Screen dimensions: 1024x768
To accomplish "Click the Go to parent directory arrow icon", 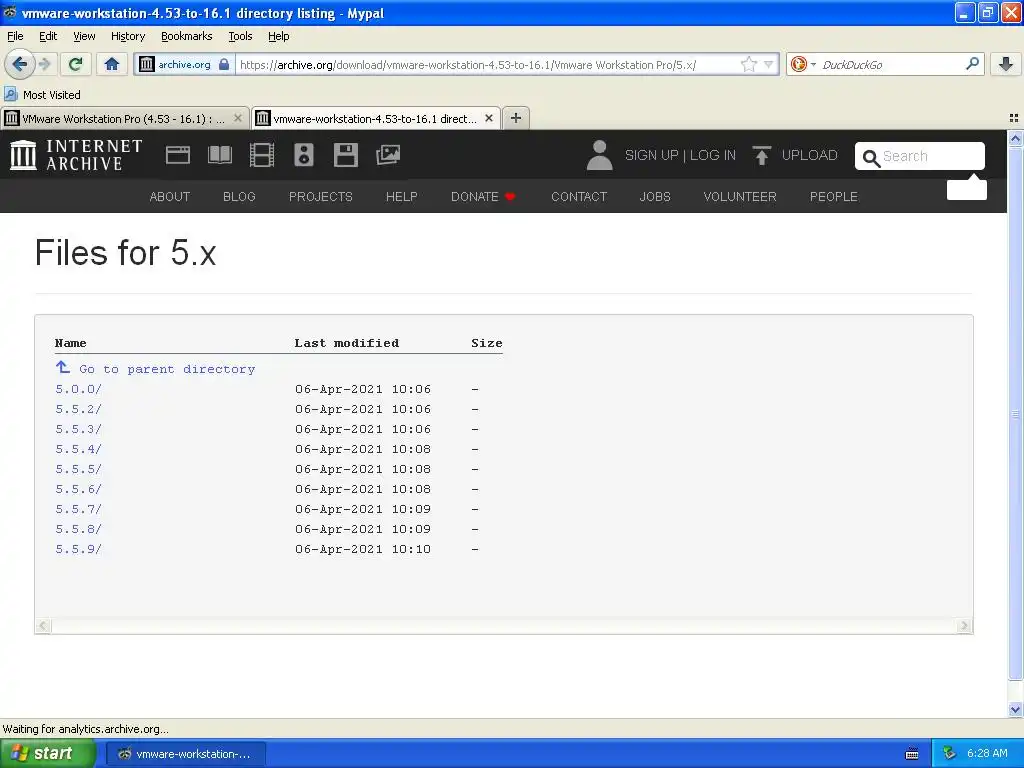I will point(63,367).
